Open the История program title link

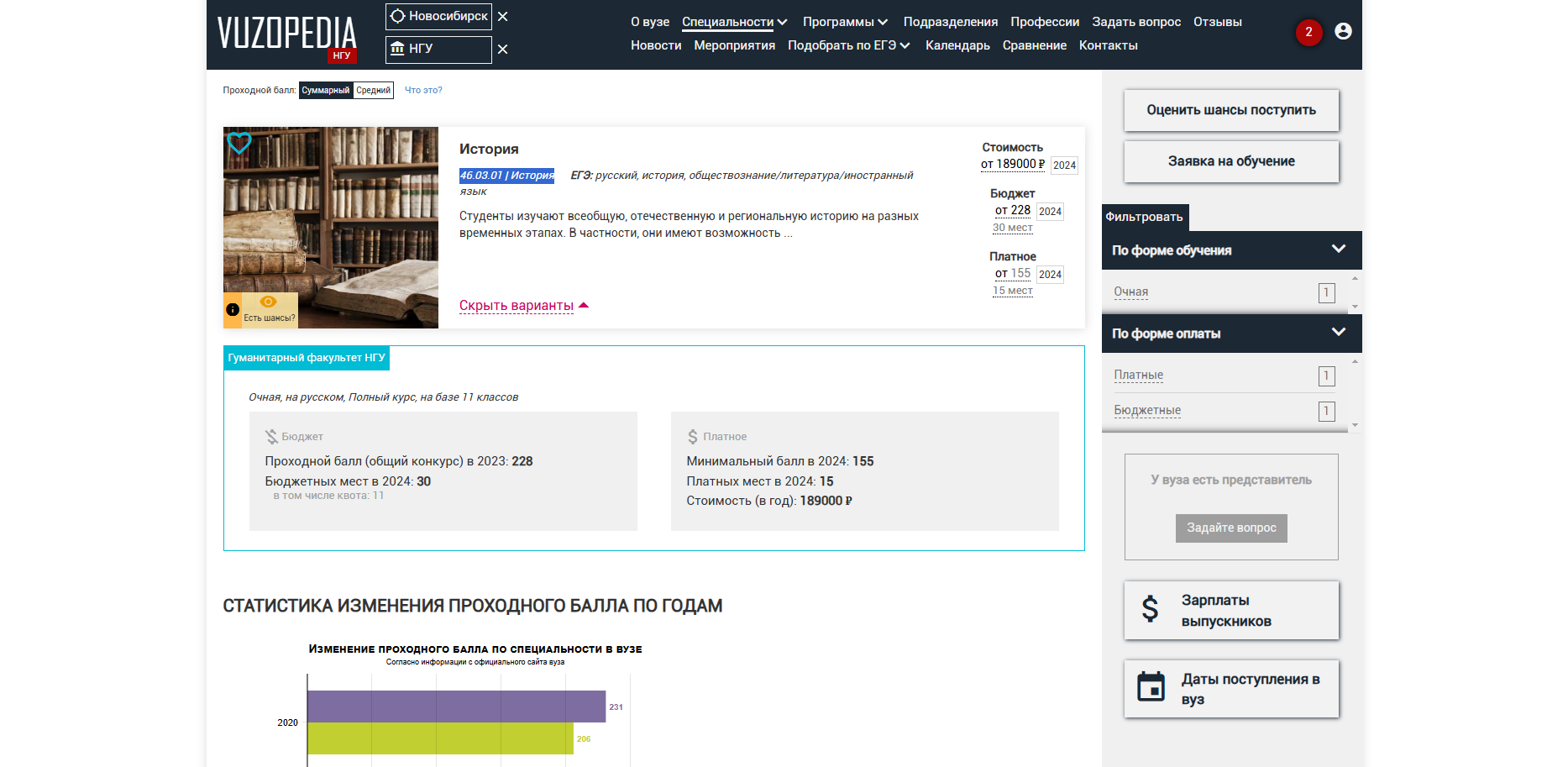tap(489, 150)
